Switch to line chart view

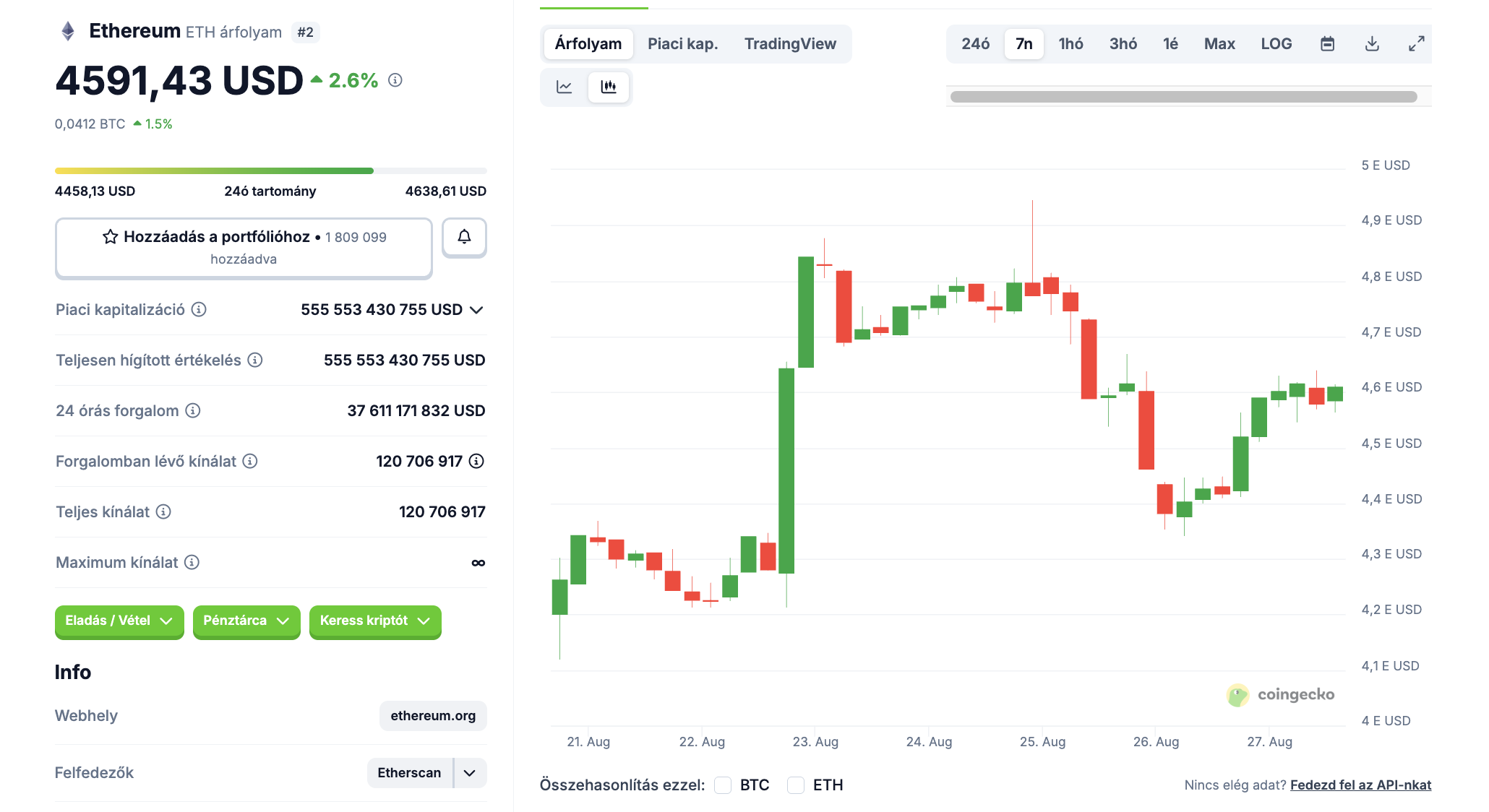564,86
